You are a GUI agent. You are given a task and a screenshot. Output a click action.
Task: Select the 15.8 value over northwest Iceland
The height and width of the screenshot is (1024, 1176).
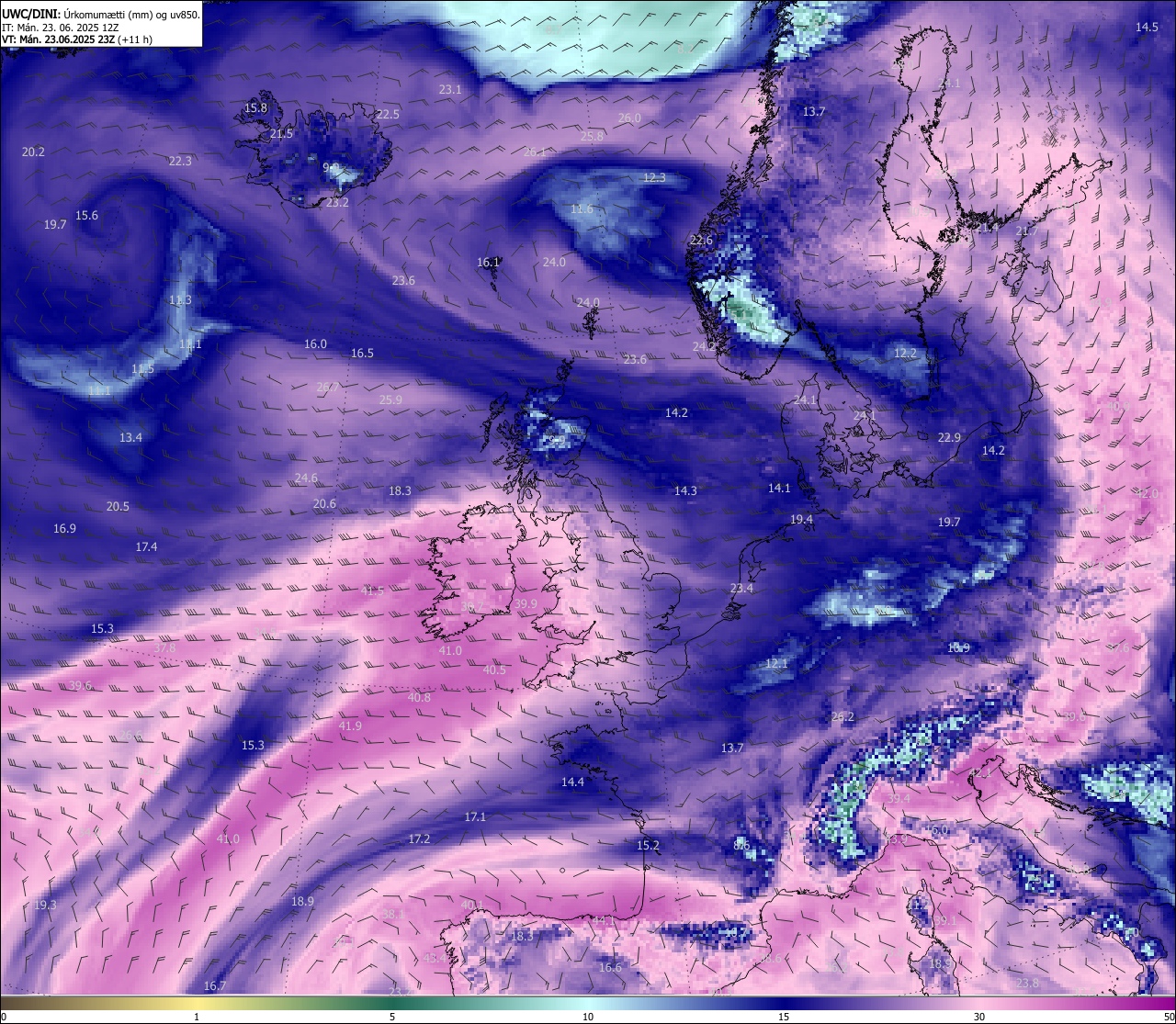(255, 108)
